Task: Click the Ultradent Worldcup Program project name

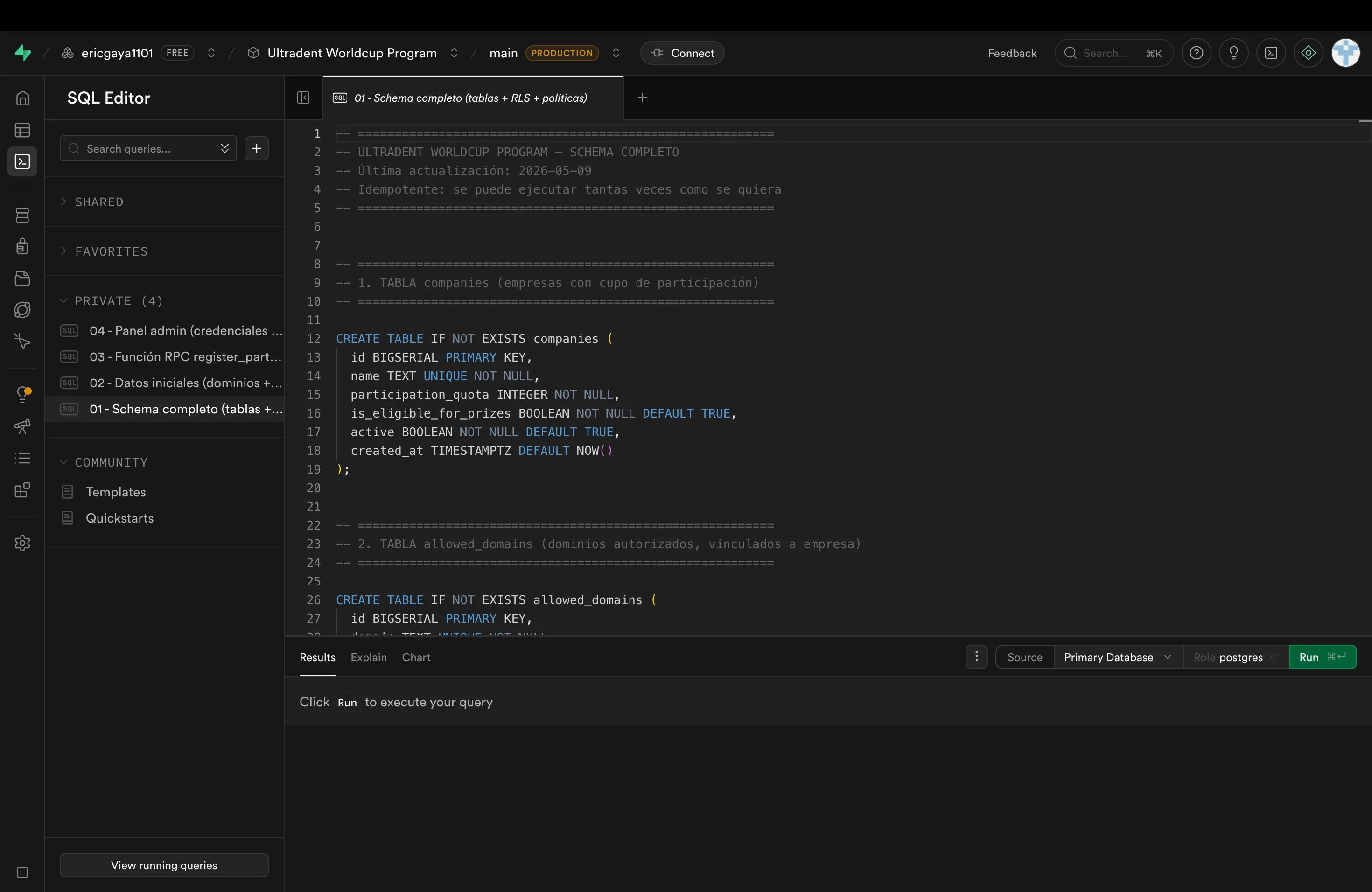Action: tap(352, 53)
